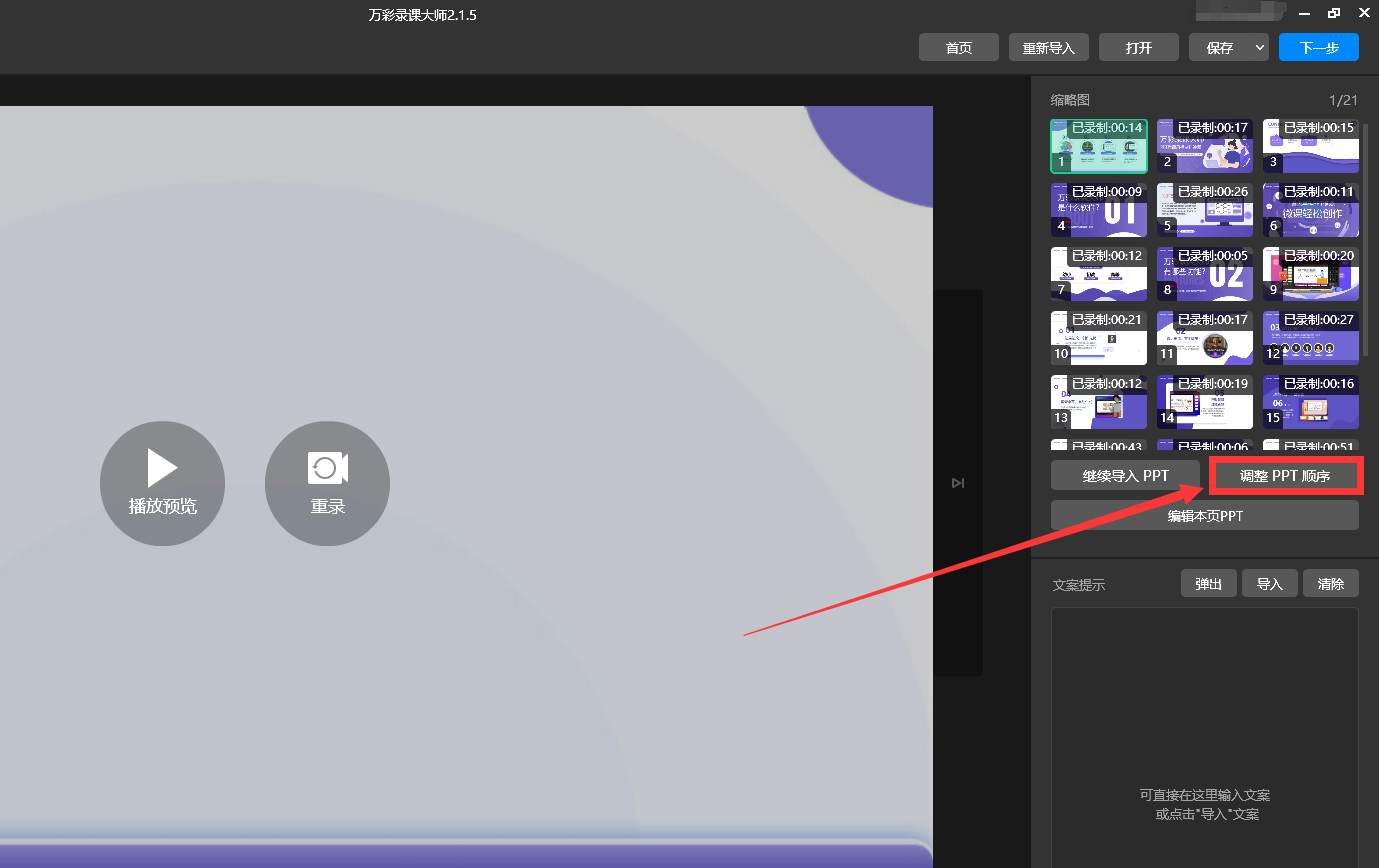1379x868 pixels.
Task: Click the 保存 button
Action: tap(1220, 47)
